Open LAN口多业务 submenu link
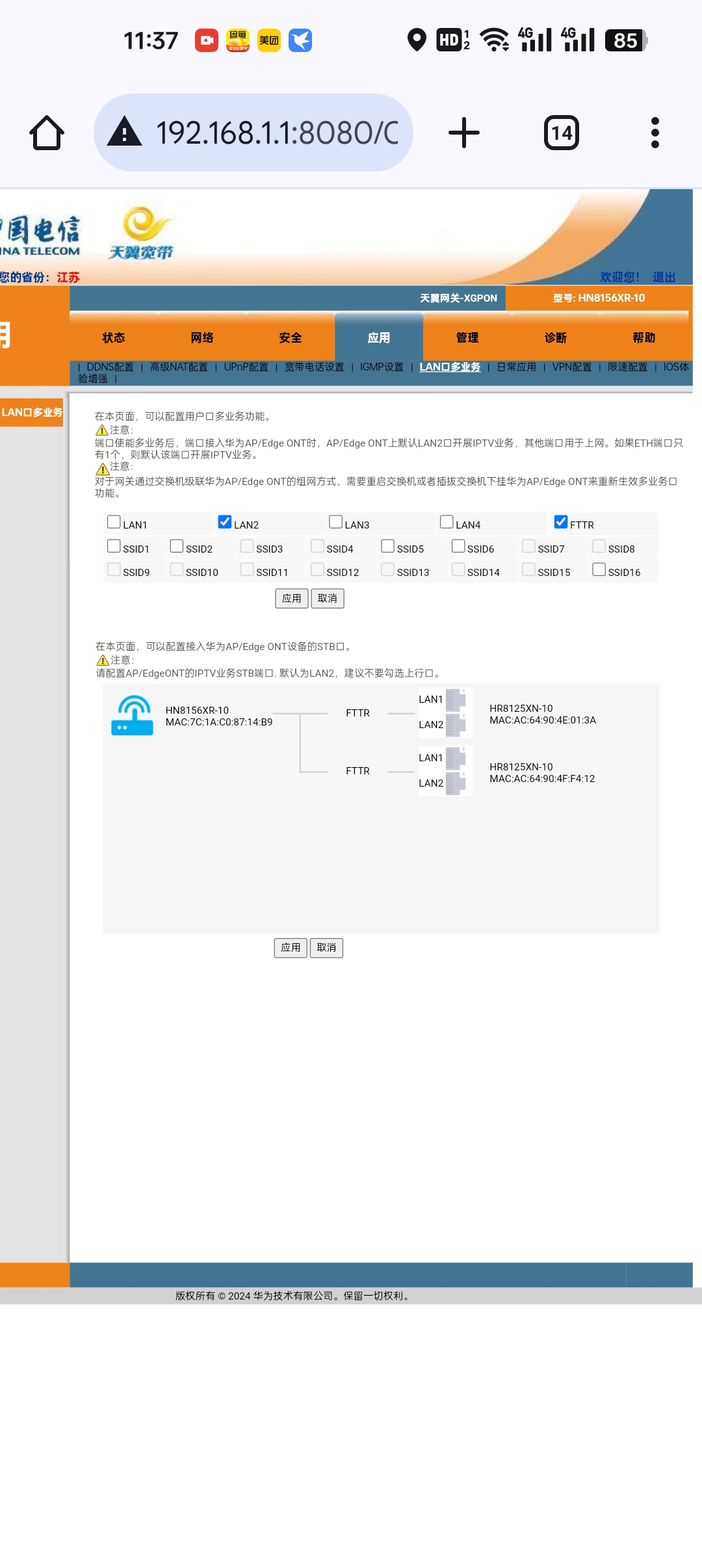 pyautogui.click(x=450, y=367)
